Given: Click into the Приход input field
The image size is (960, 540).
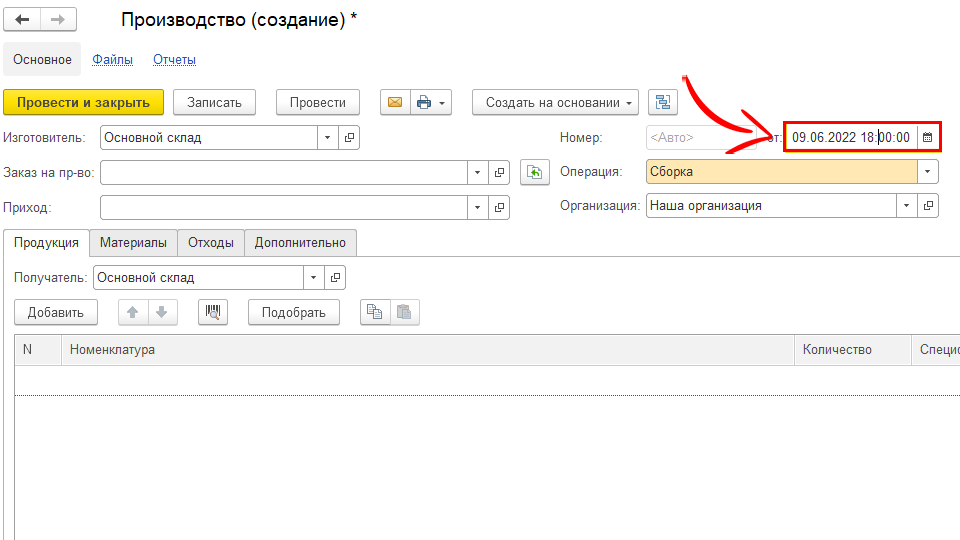Looking at the screenshot, I should [284, 207].
